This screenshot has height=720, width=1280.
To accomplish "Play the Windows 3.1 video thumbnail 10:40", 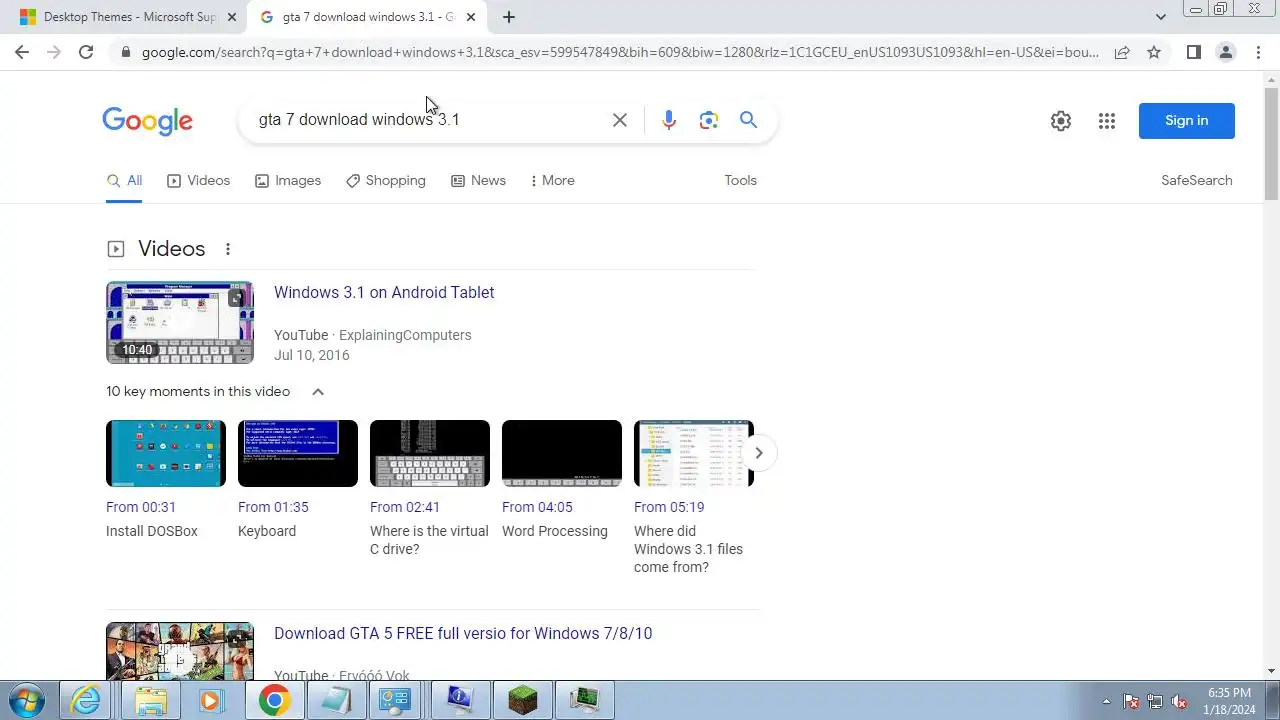I will tap(180, 322).
